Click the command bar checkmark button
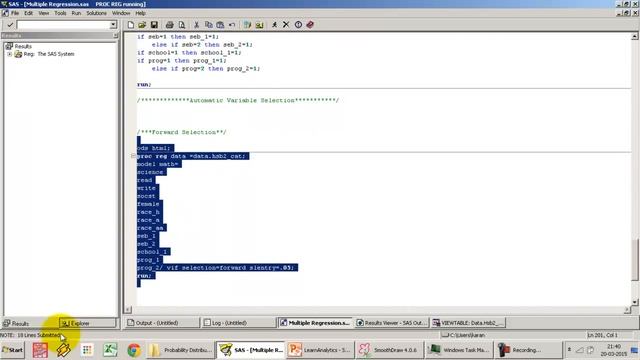This screenshot has height=360, width=640. point(10,25)
